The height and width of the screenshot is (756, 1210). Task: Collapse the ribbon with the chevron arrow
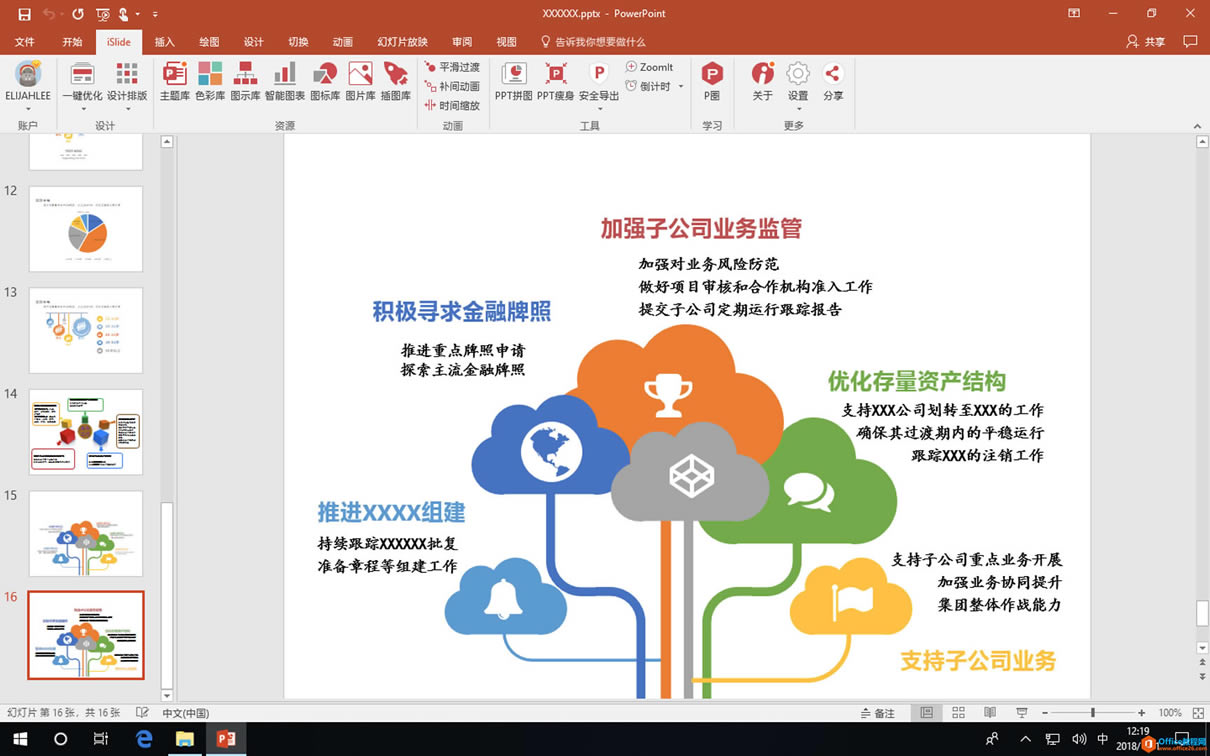click(x=1197, y=126)
